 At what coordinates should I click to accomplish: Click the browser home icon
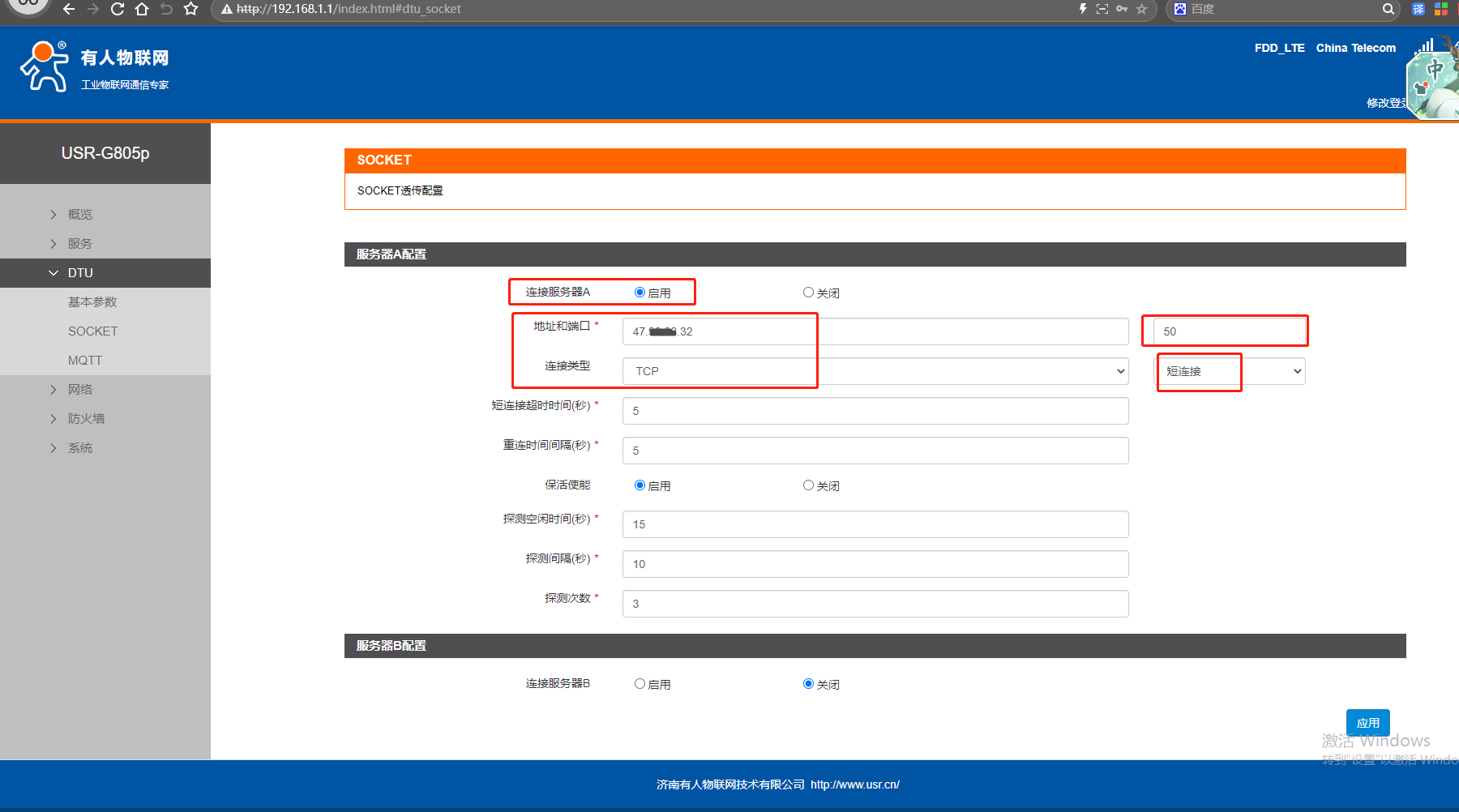[x=142, y=9]
